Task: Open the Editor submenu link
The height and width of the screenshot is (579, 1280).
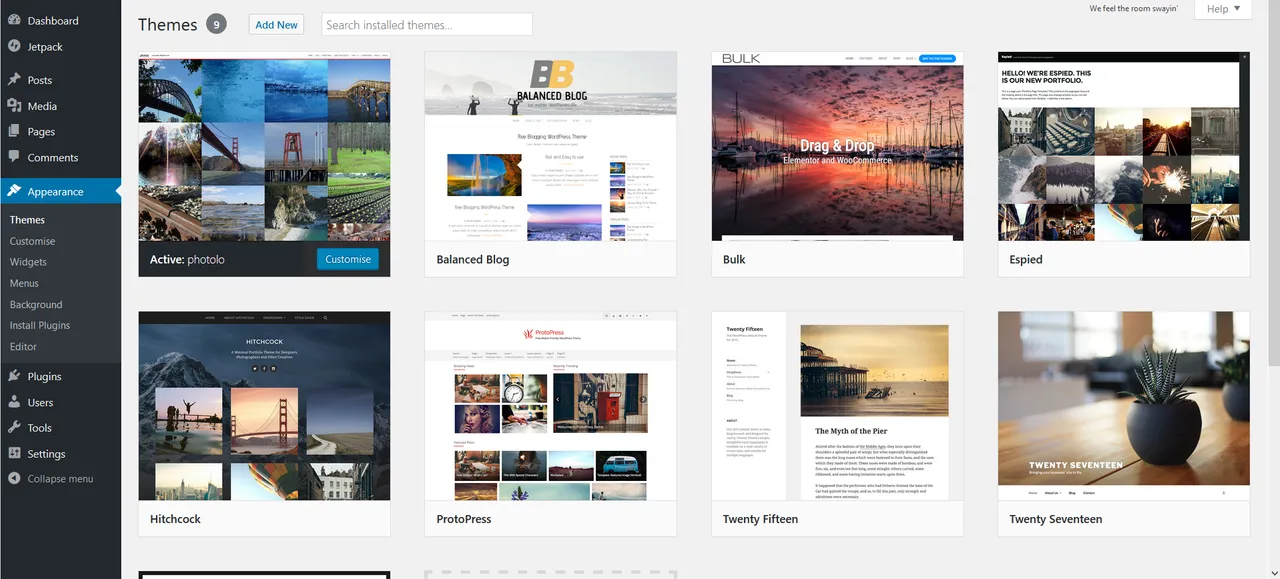Action: [x=23, y=347]
